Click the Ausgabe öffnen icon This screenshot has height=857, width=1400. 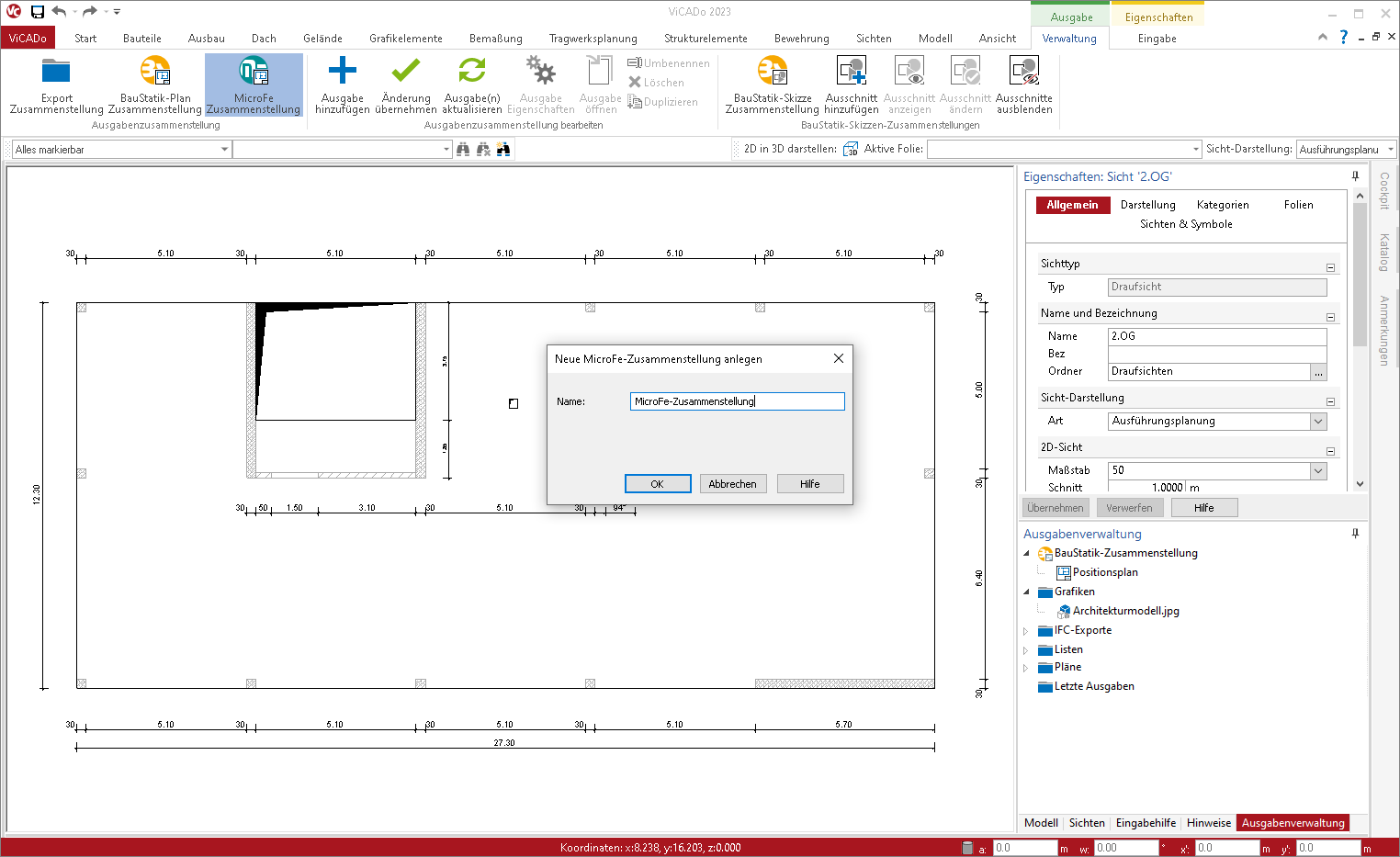(600, 71)
